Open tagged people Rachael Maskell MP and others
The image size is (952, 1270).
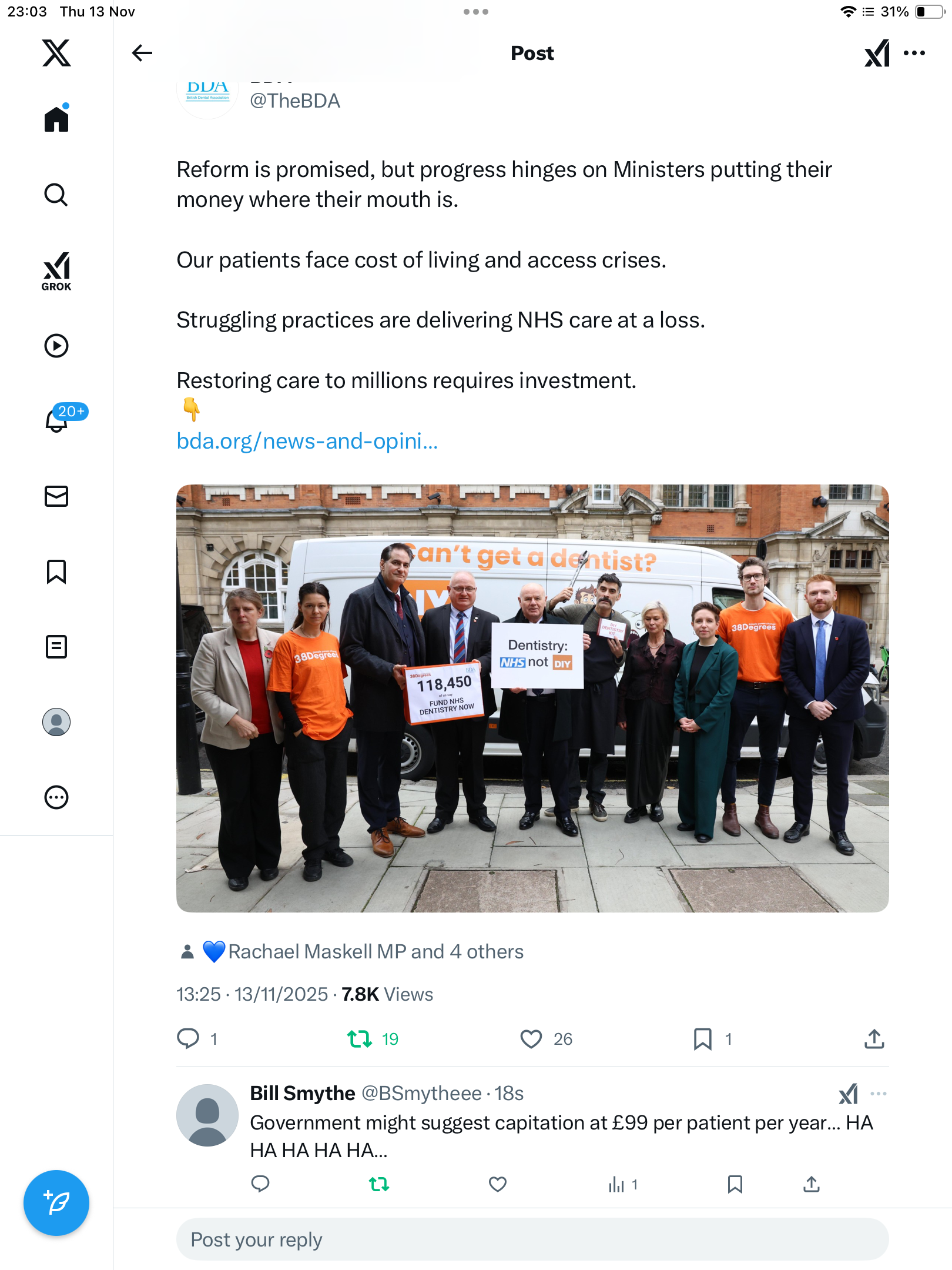tap(375, 951)
